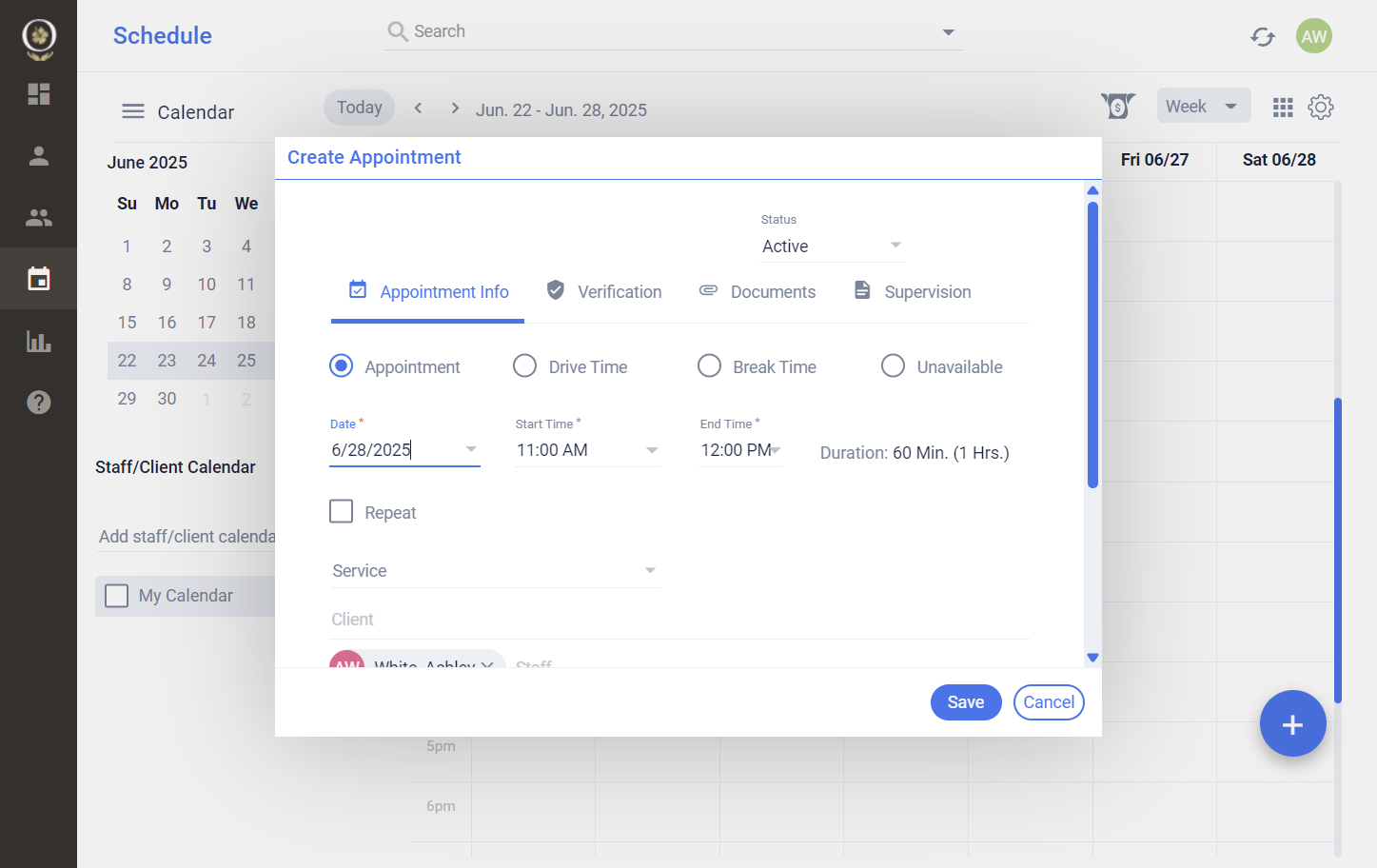The image size is (1377, 868).
Task: Open the calendar schedule sidebar icon
Action: coord(39,279)
